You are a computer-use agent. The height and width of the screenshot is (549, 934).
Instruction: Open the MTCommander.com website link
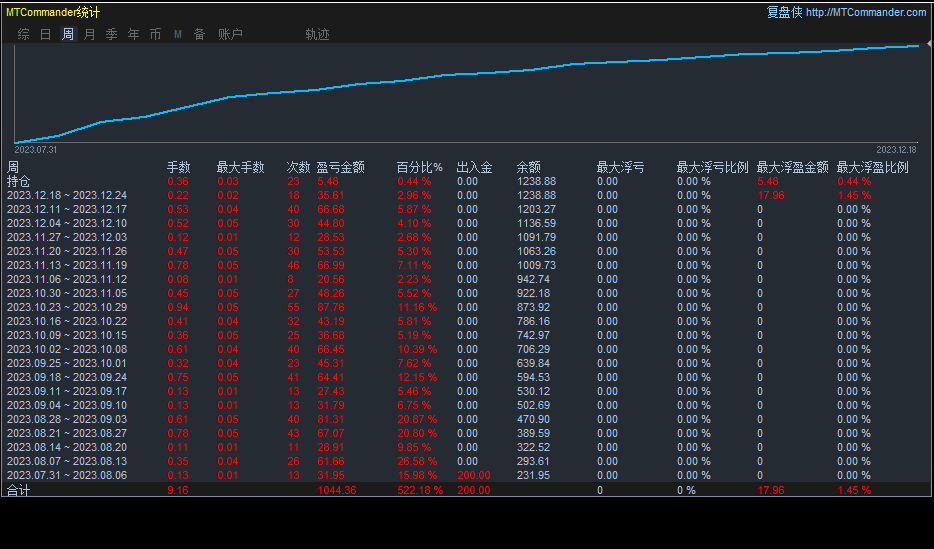(865, 13)
